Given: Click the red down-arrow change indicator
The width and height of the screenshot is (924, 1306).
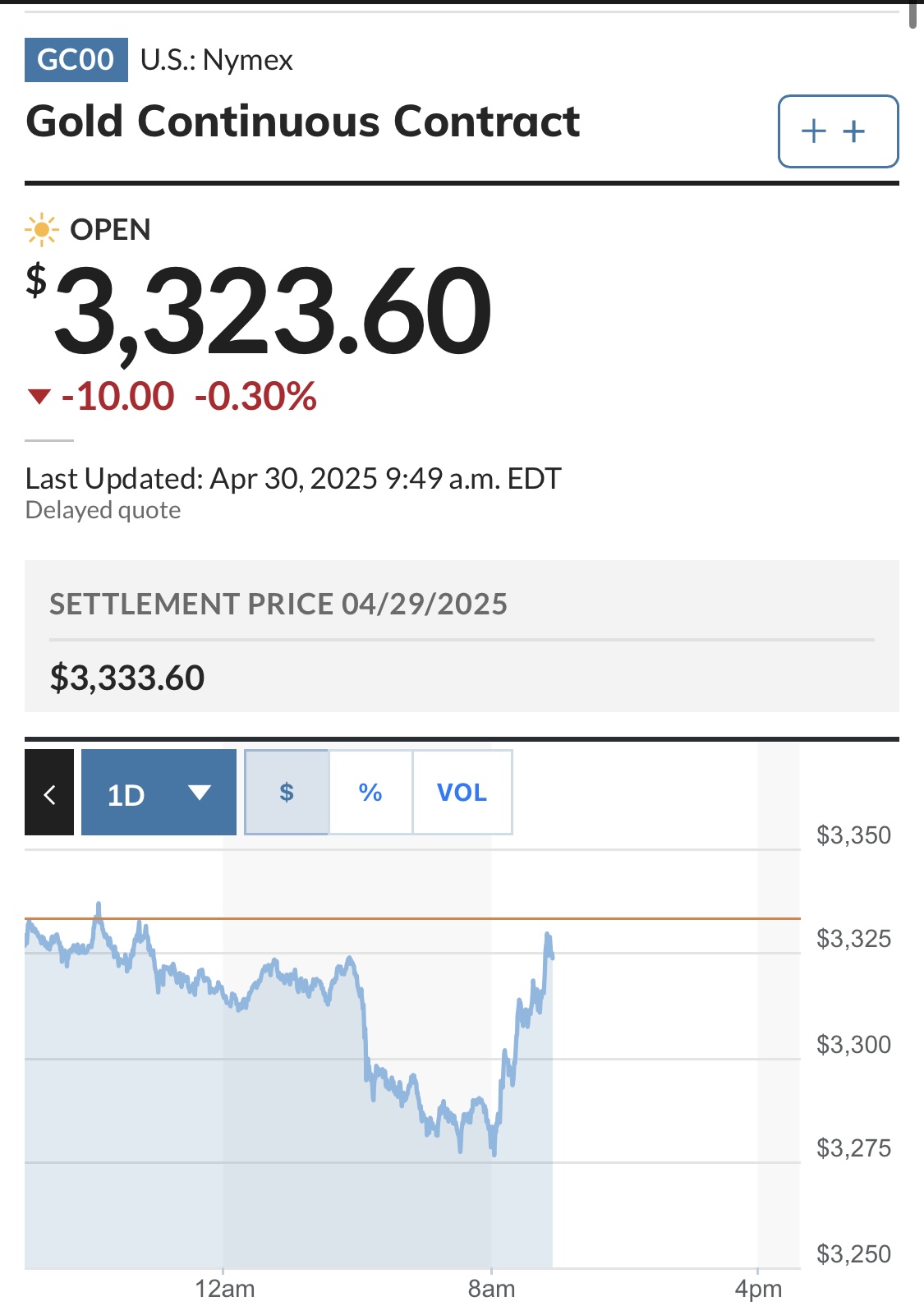Looking at the screenshot, I should tap(39, 397).
